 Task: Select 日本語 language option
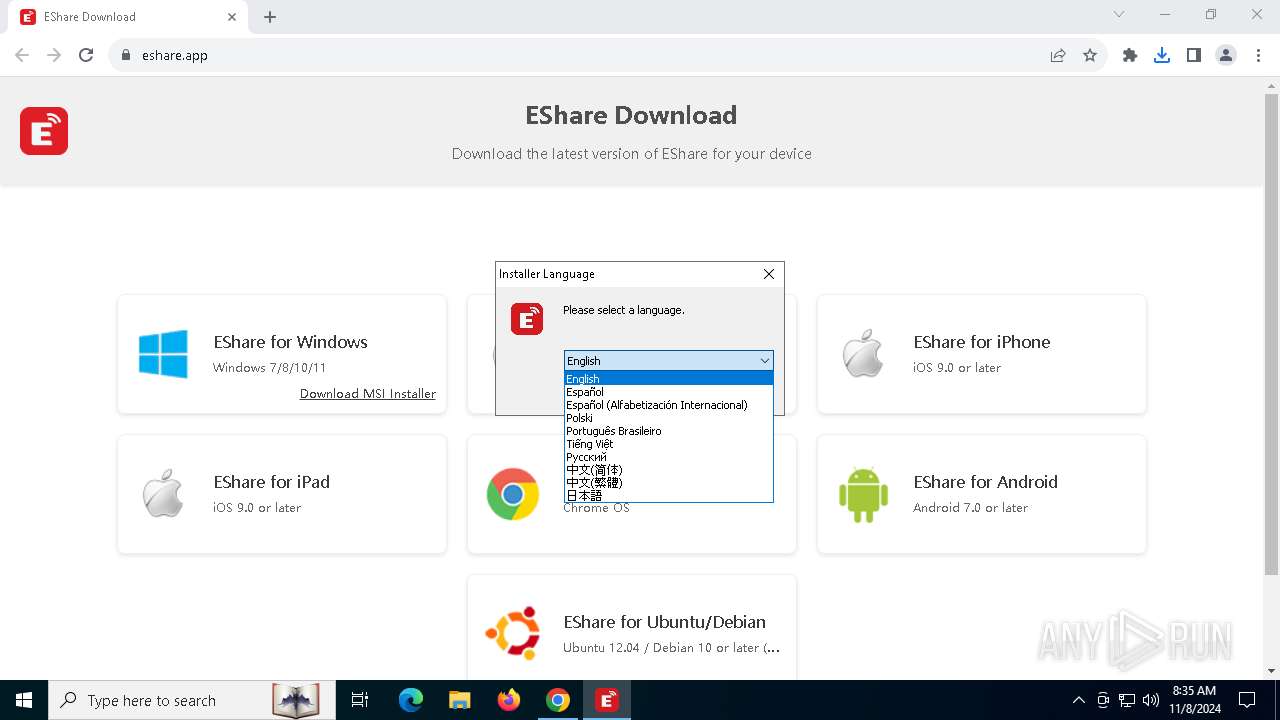click(x=668, y=495)
